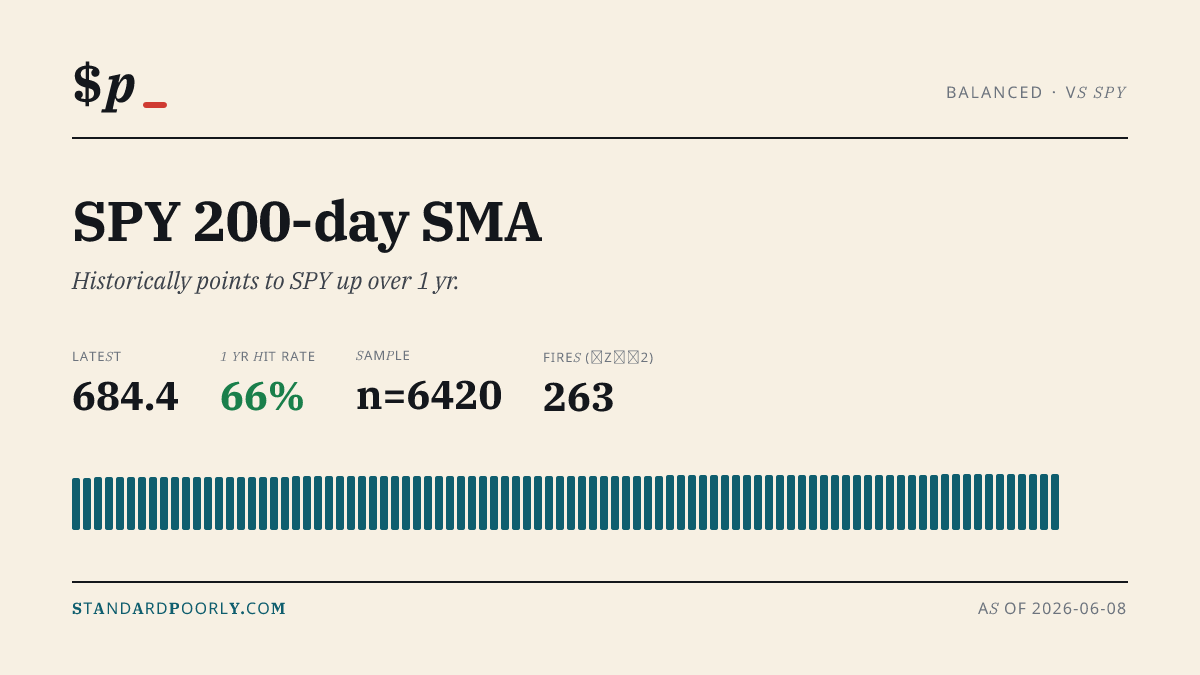The image size is (1200, 675).
Task: Click the $p logo
Action: 104,85
